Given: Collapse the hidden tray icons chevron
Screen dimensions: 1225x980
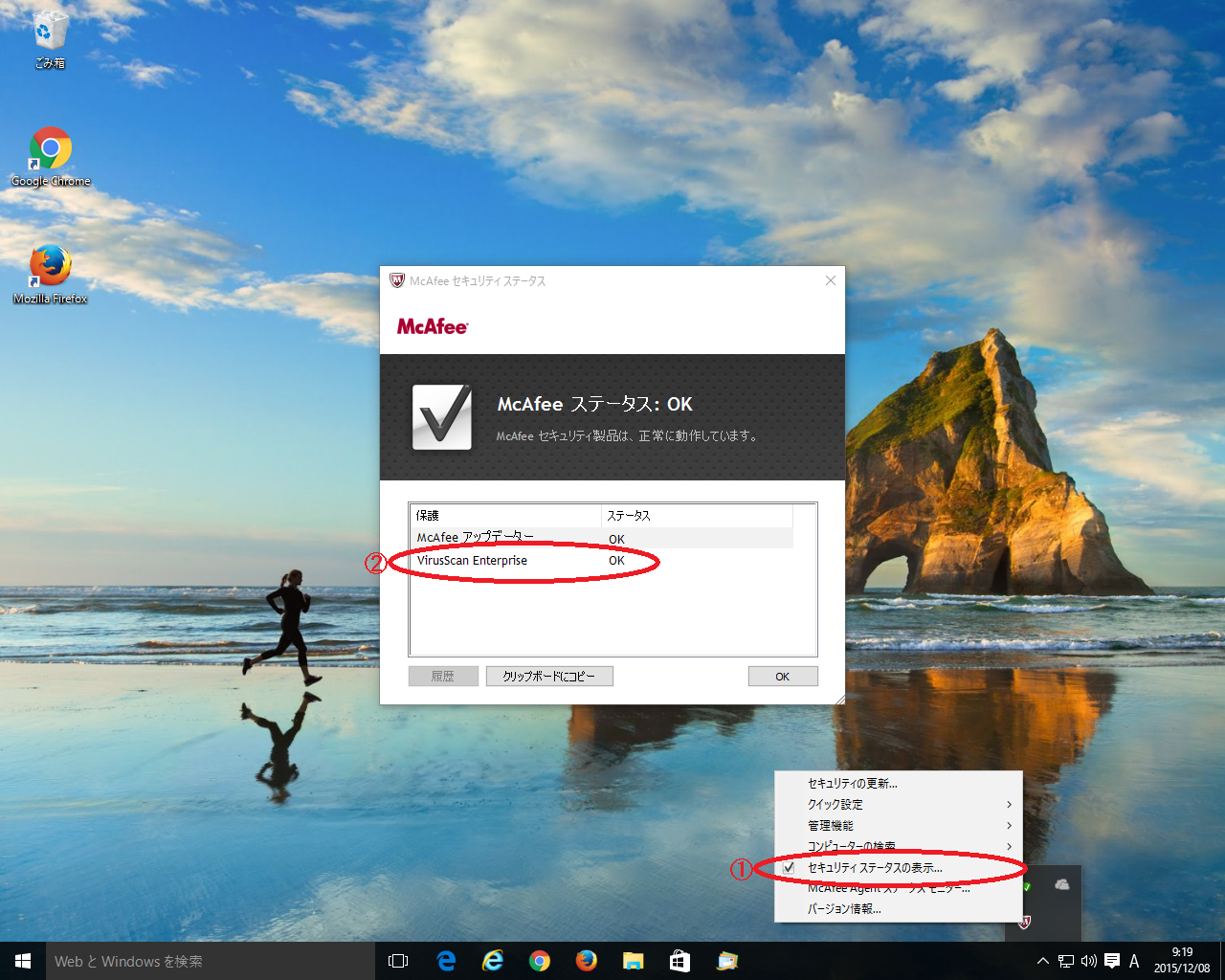Looking at the screenshot, I should (x=1042, y=961).
